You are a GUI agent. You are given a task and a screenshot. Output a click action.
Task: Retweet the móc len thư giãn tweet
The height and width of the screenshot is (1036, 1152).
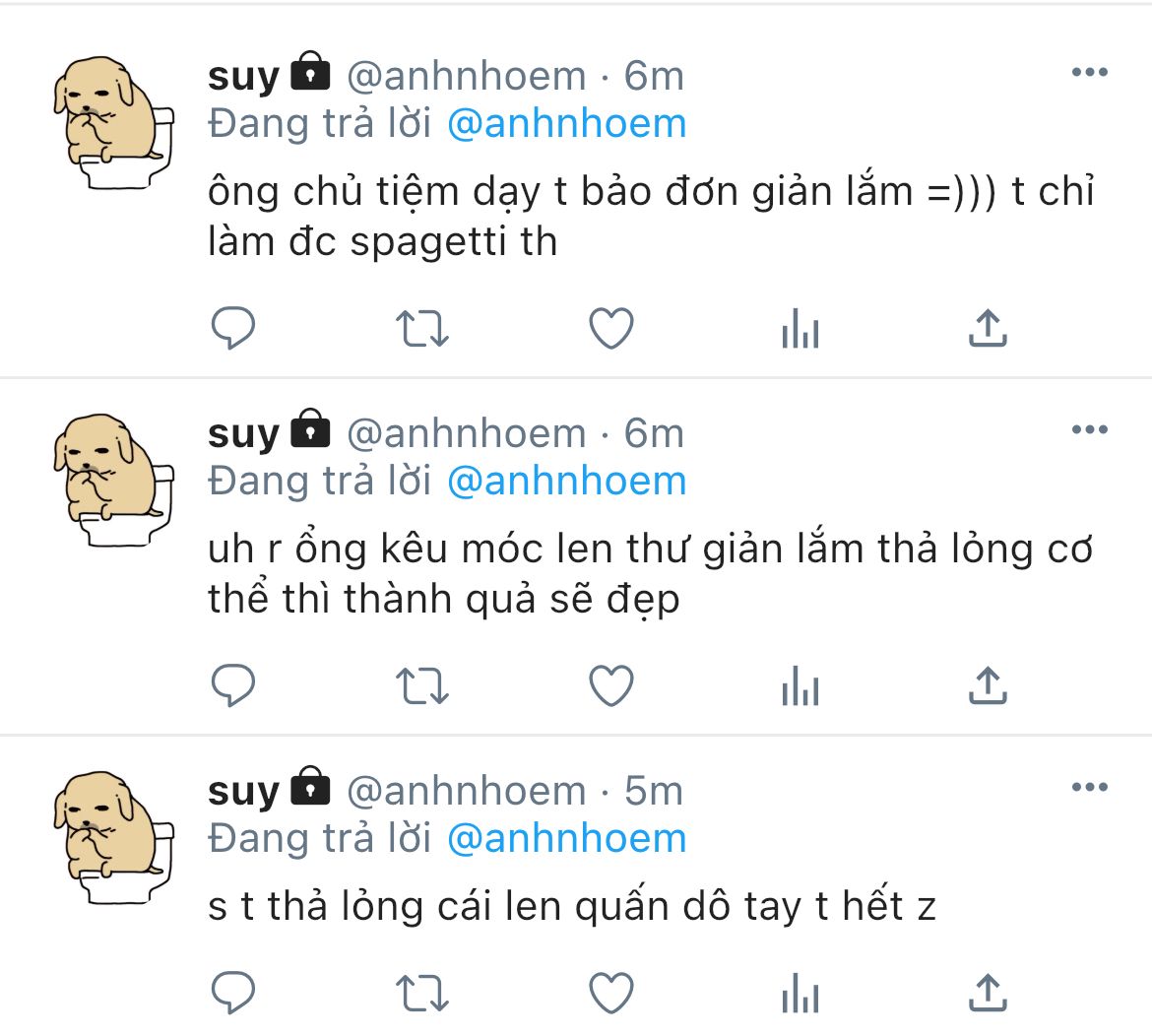pyautogui.click(x=421, y=685)
